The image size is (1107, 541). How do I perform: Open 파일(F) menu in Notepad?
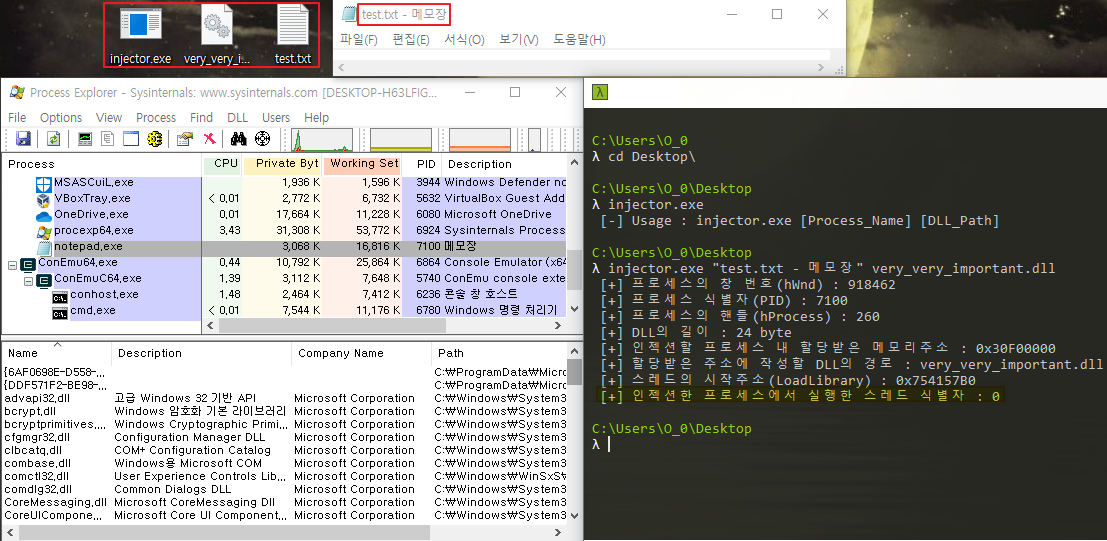point(359,40)
